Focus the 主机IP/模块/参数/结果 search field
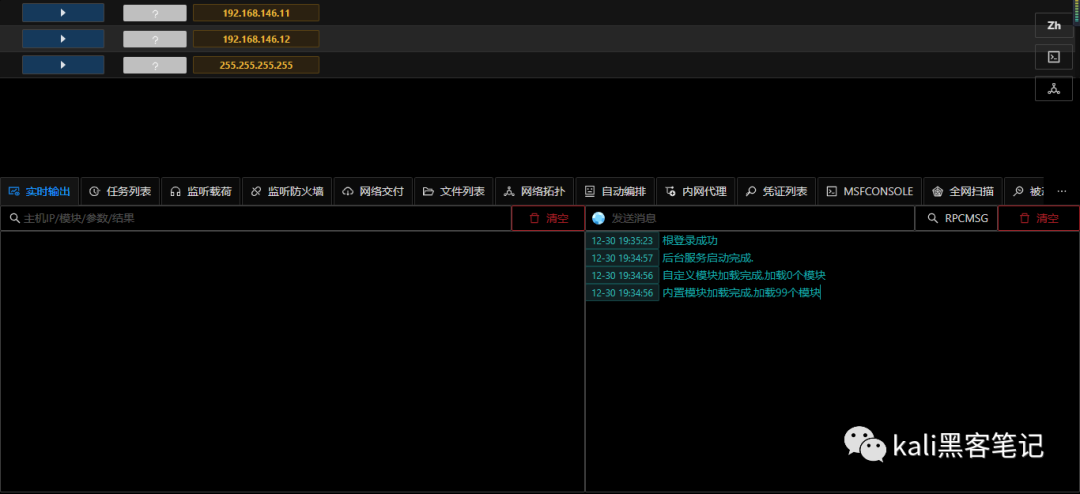Screen dimensions: 1080x494 pyautogui.click(x=256, y=218)
